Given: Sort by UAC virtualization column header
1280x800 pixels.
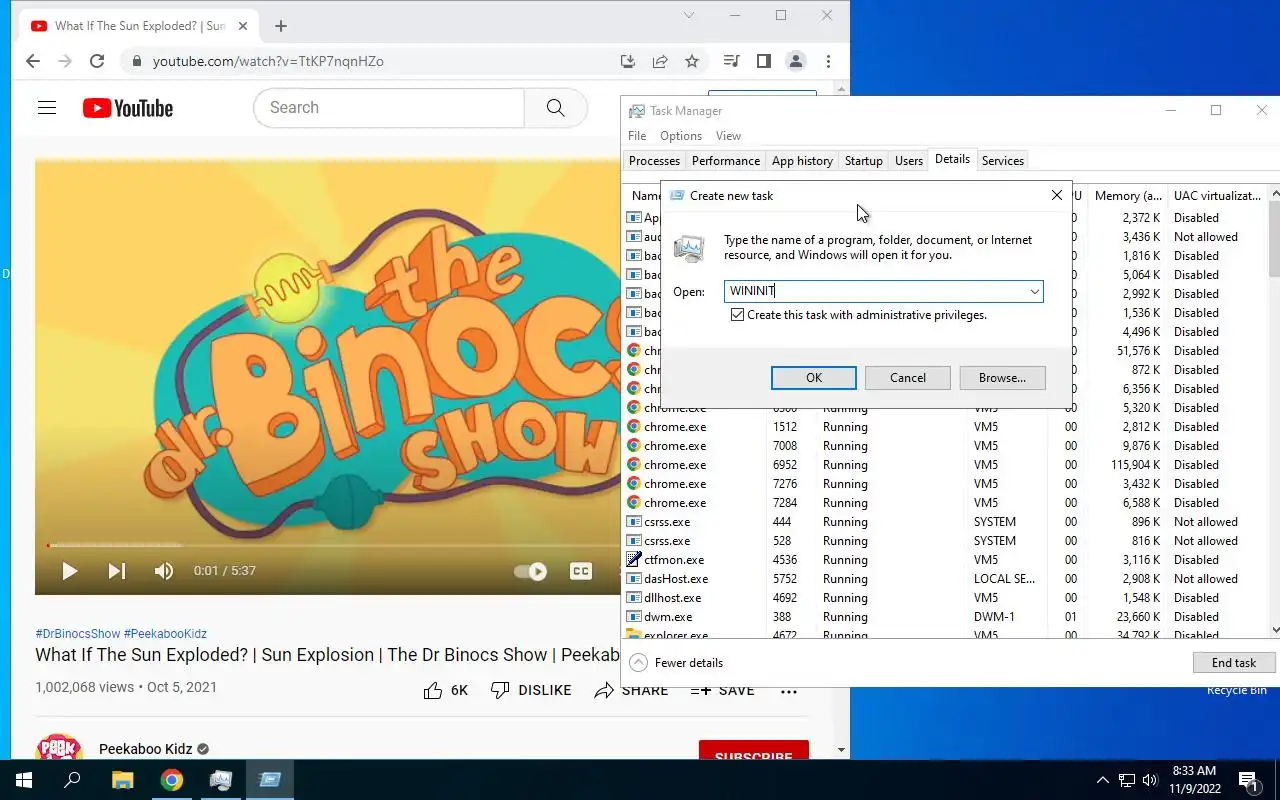Looking at the screenshot, I should [1217, 196].
